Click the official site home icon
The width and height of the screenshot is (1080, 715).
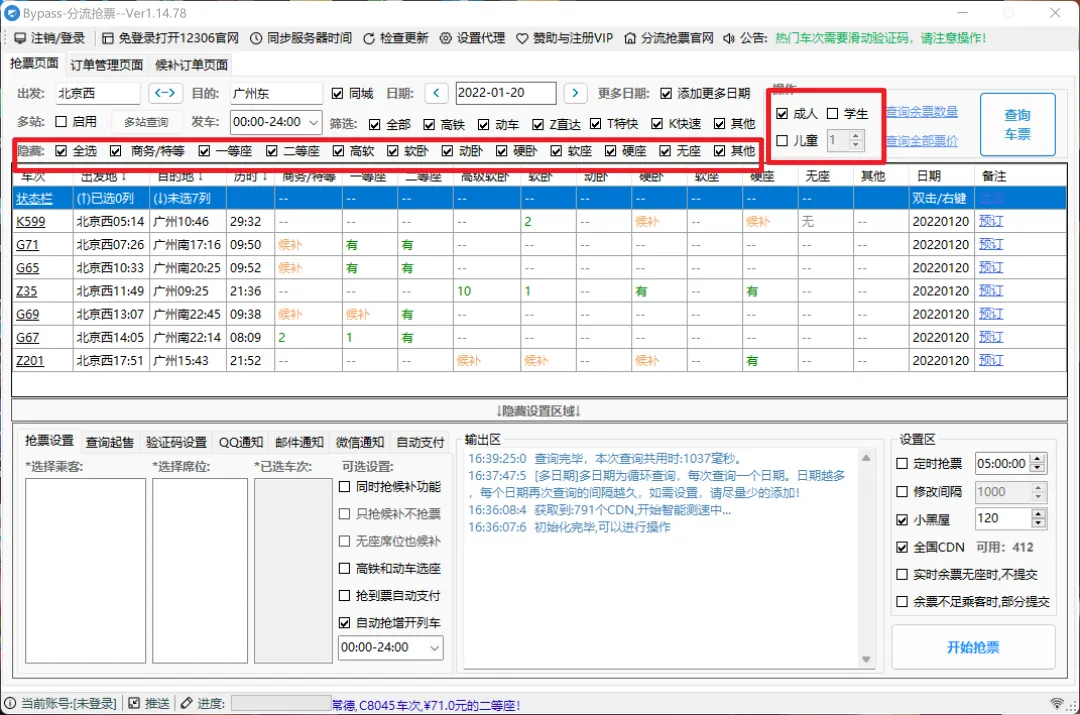630,38
